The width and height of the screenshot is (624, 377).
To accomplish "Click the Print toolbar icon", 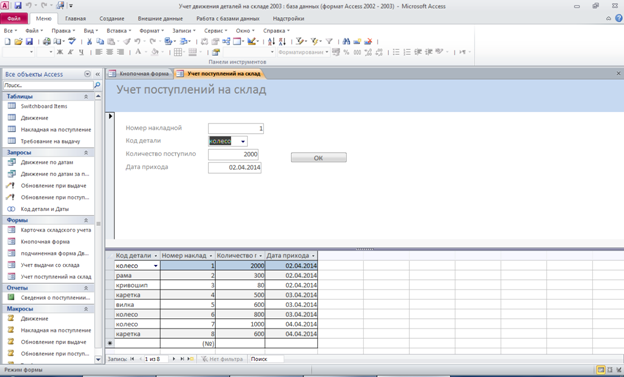I will (x=47, y=41).
